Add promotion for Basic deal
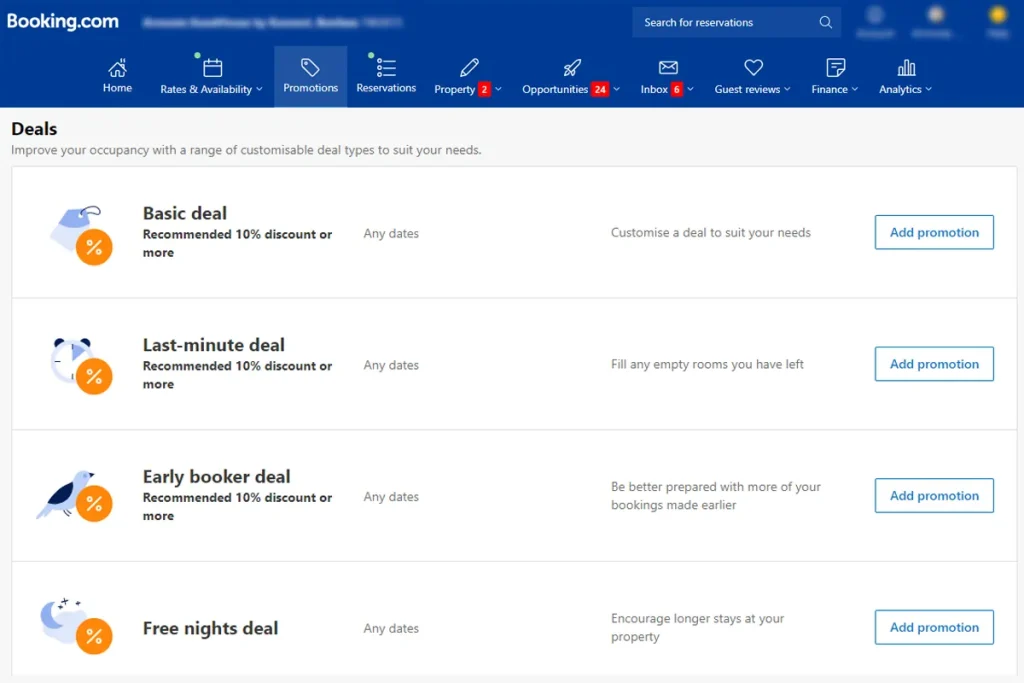The image size is (1024, 683). click(x=934, y=232)
